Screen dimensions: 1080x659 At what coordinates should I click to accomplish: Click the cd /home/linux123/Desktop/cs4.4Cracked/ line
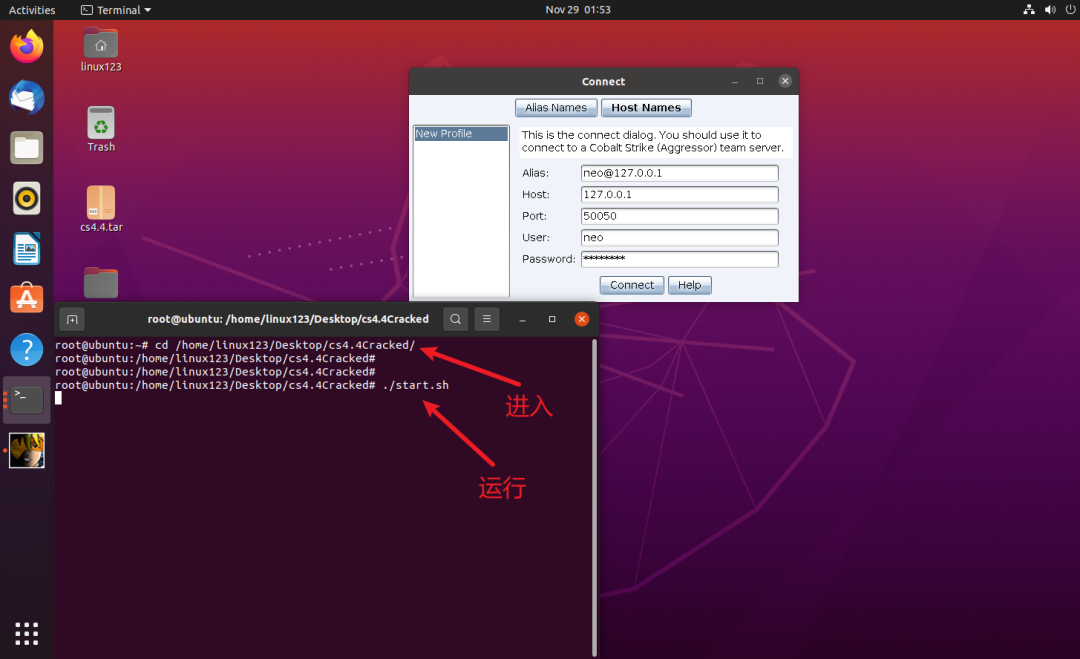coord(235,345)
